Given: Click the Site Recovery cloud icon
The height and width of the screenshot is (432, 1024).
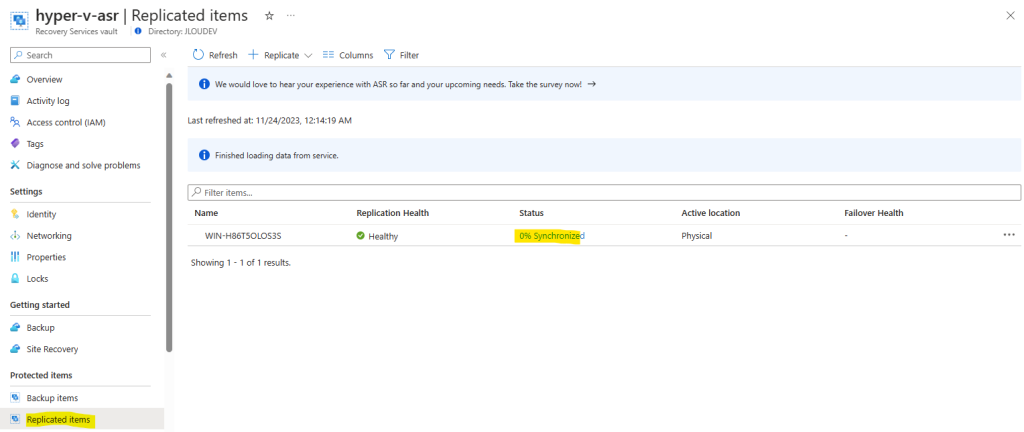Looking at the screenshot, I should pos(16,349).
